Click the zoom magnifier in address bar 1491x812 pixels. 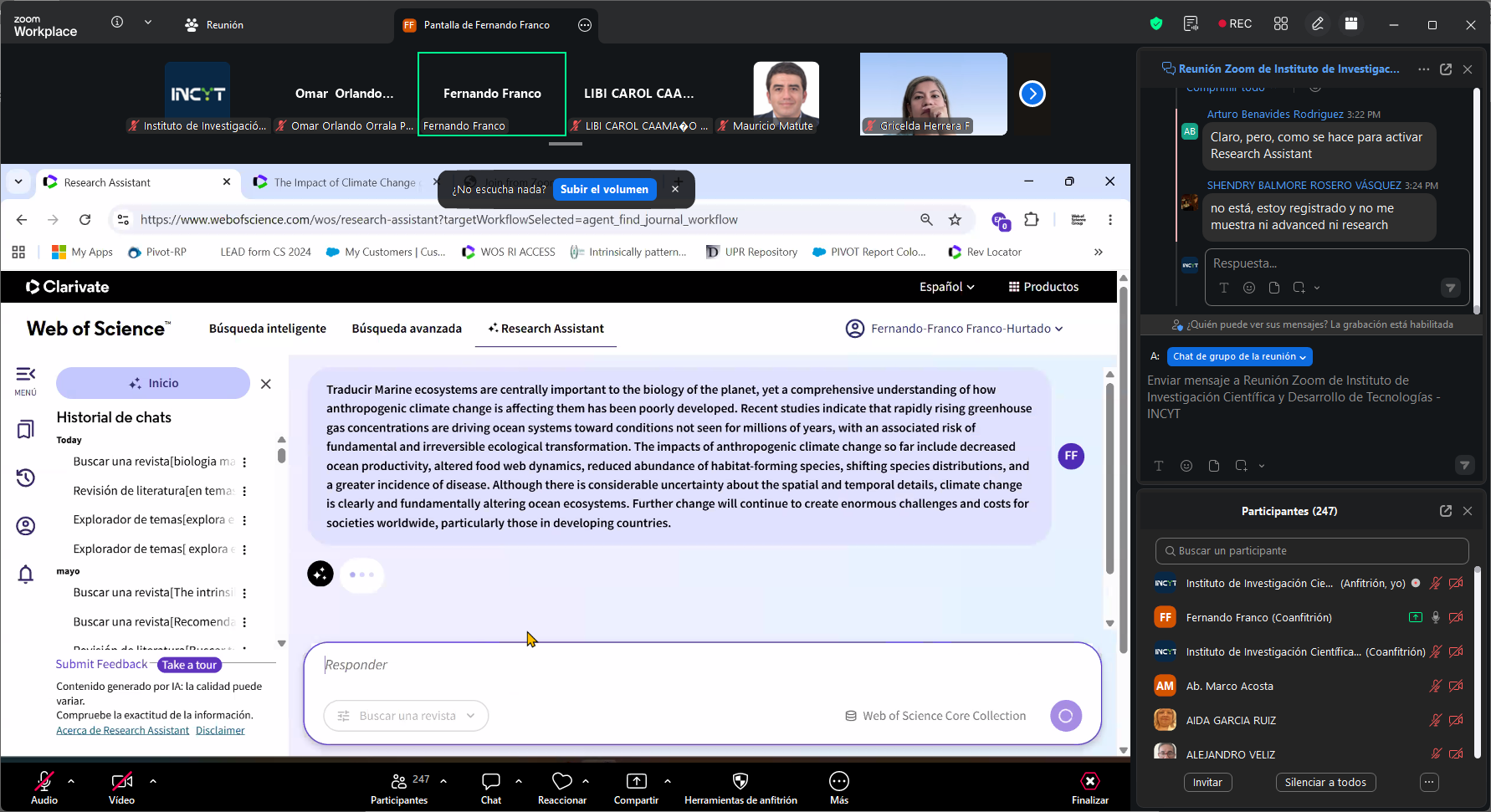click(x=926, y=219)
